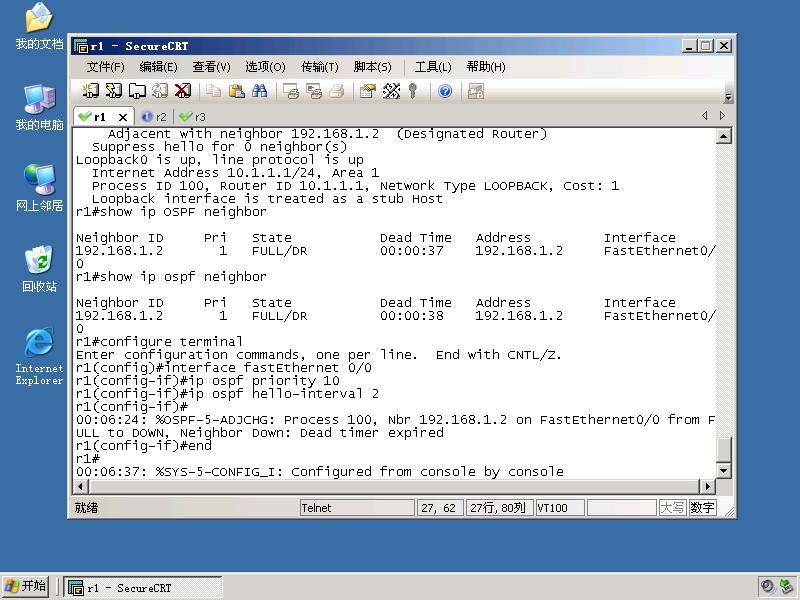
Task: Click 'ip ospf priority 10' command line
Action: 208,381
